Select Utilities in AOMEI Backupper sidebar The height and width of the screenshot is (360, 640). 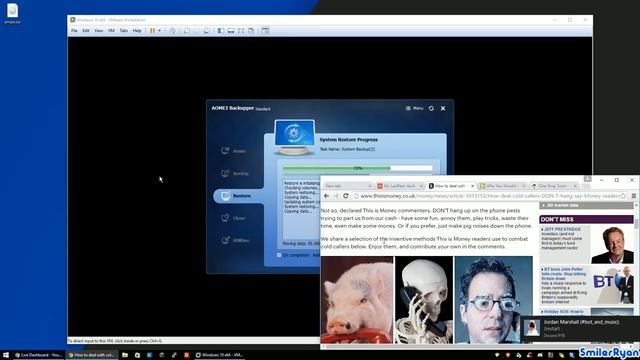pos(235,240)
